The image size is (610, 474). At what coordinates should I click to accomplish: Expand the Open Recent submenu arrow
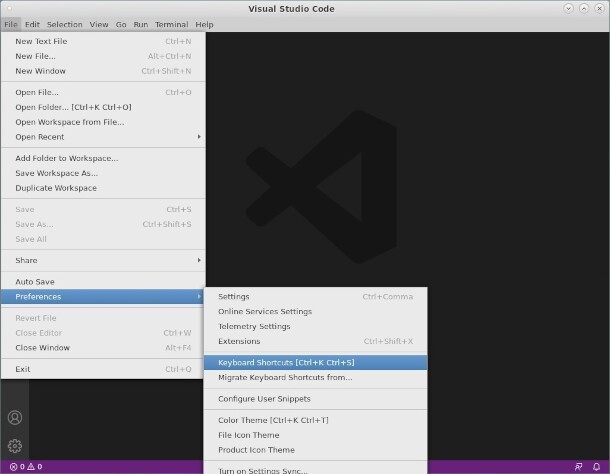pyautogui.click(x=199, y=137)
